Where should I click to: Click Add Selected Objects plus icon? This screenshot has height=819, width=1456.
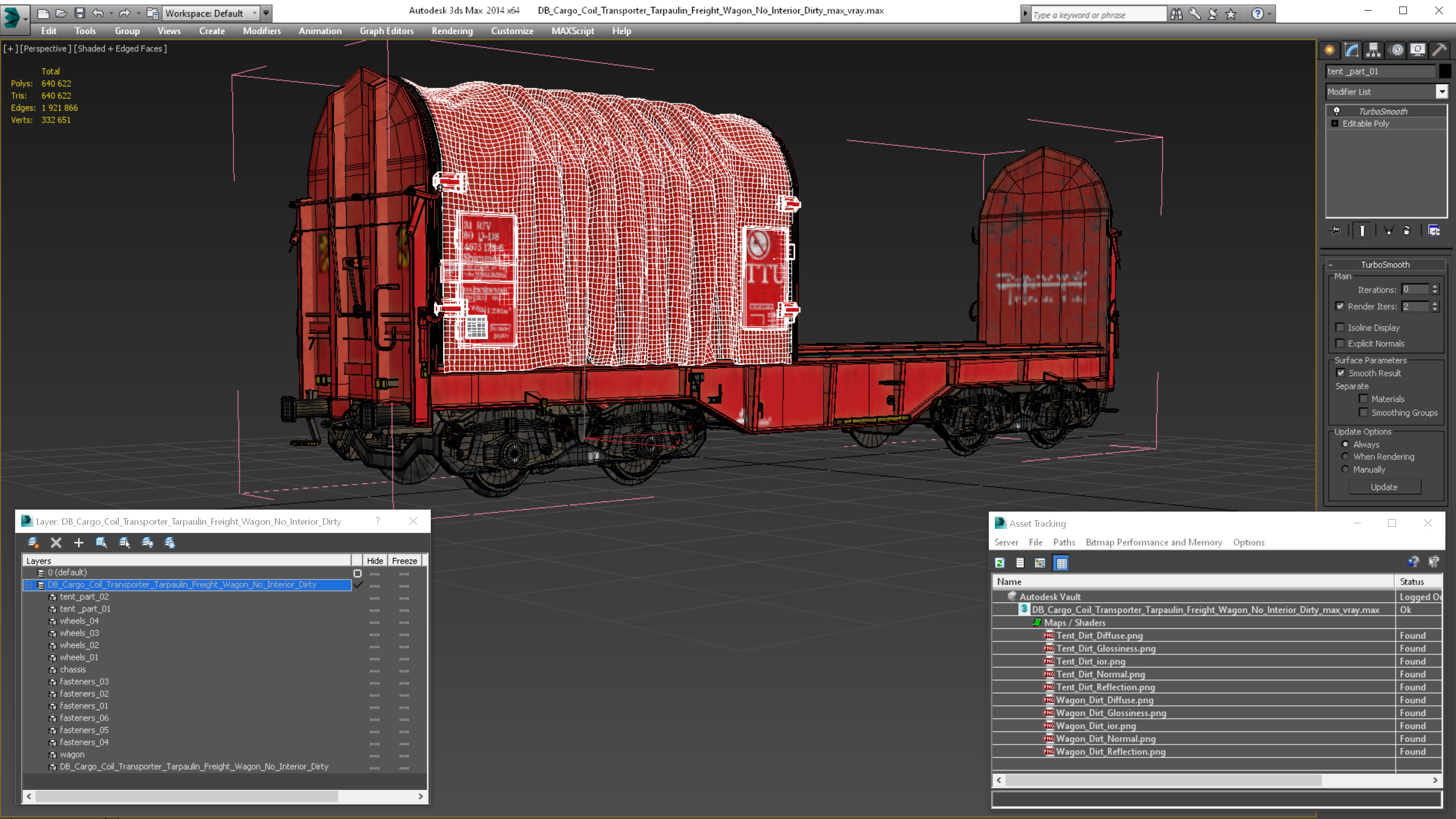pos(78,542)
